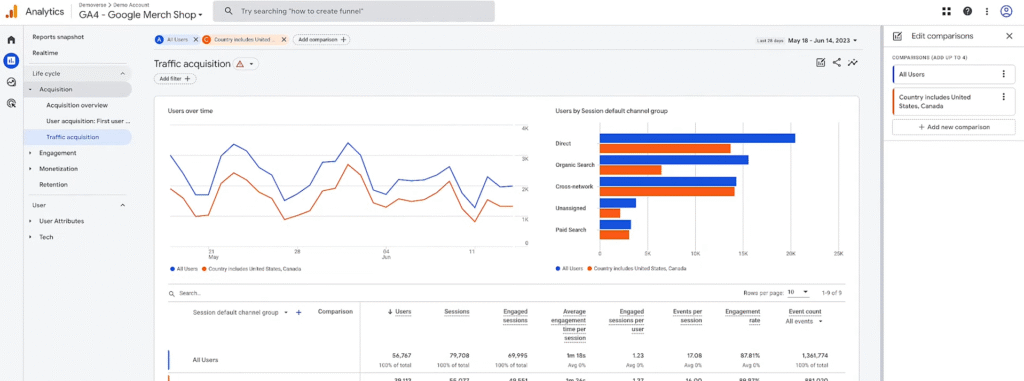Share this report icon
The width and height of the screenshot is (1024, 381).
point(837,63)
